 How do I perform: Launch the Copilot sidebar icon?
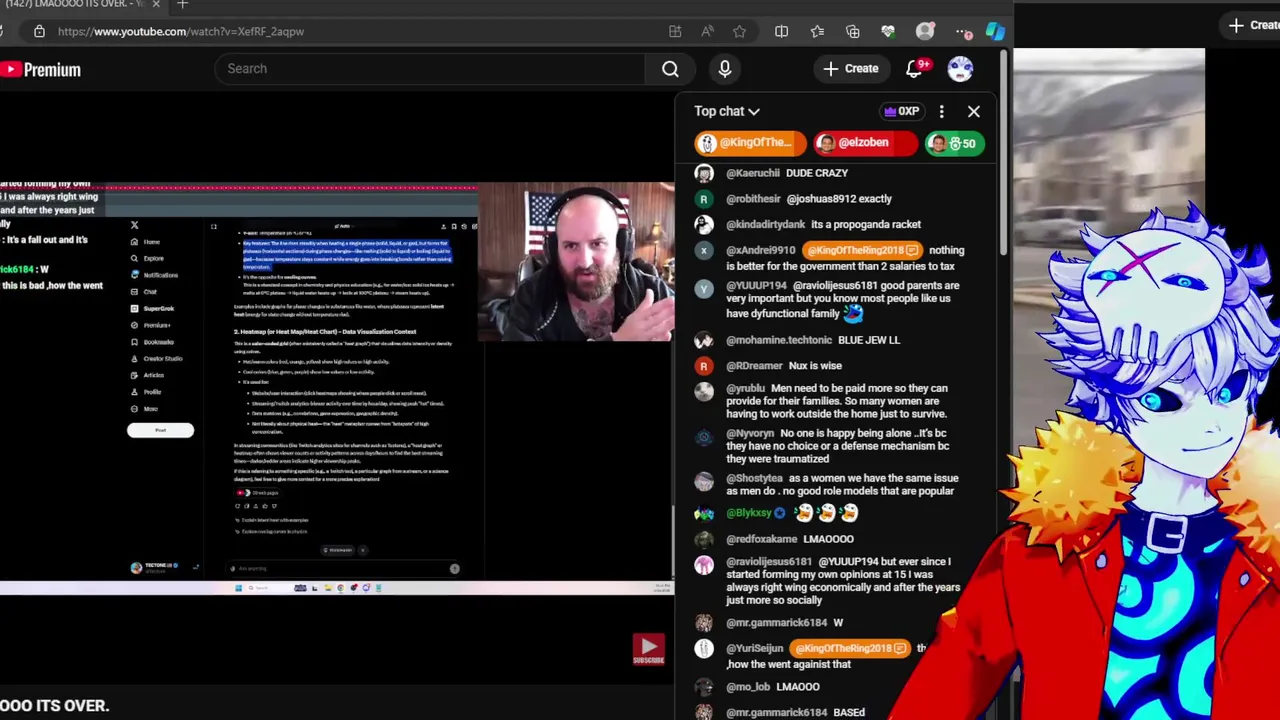point(995,31)
